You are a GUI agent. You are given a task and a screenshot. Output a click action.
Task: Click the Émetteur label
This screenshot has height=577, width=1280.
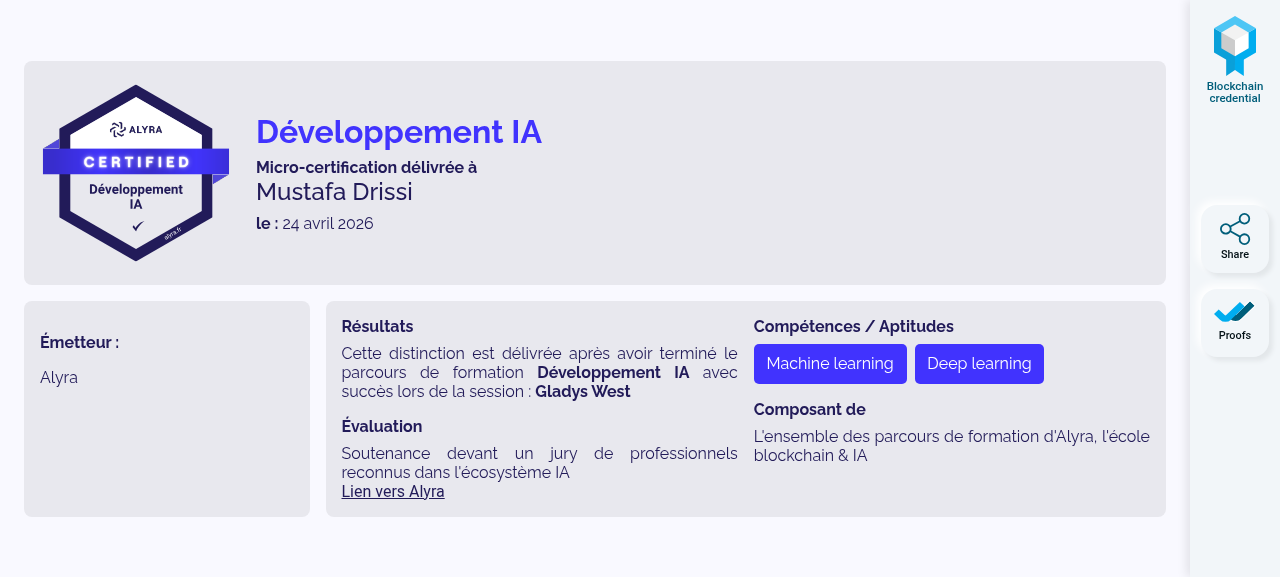(x=80, y=342)
